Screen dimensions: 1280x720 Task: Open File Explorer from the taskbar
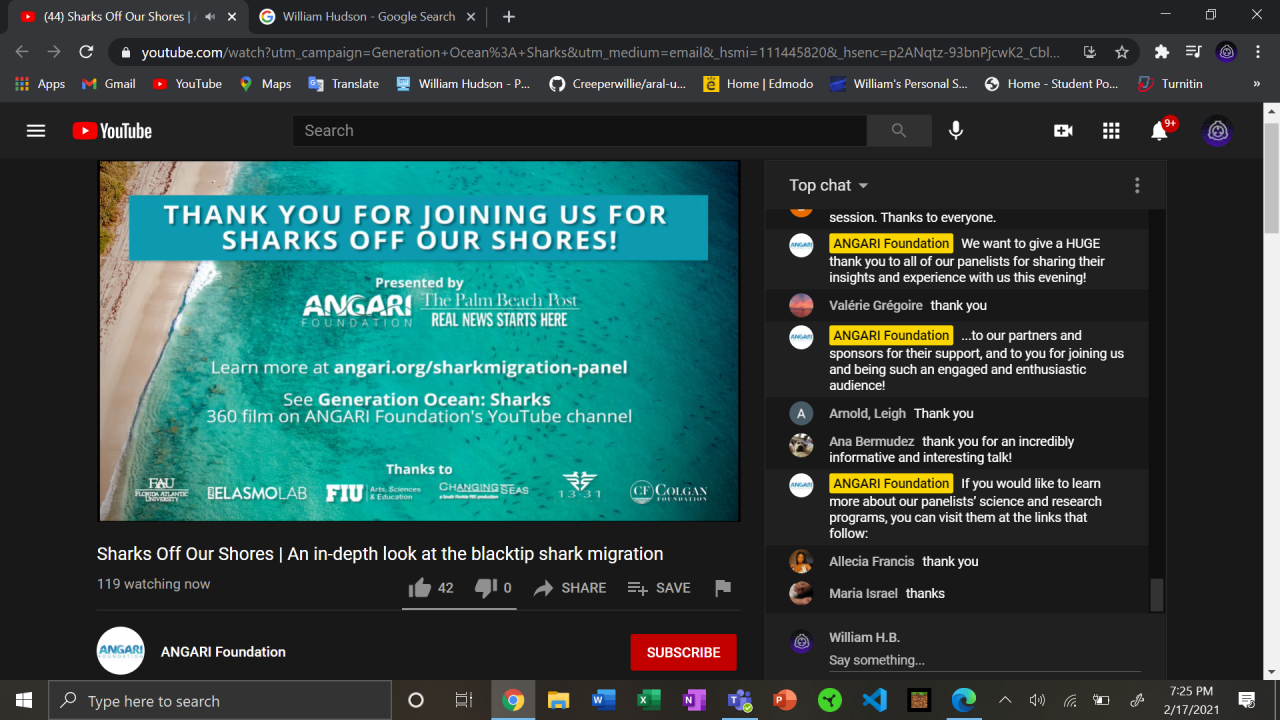(x=558, y=700)
